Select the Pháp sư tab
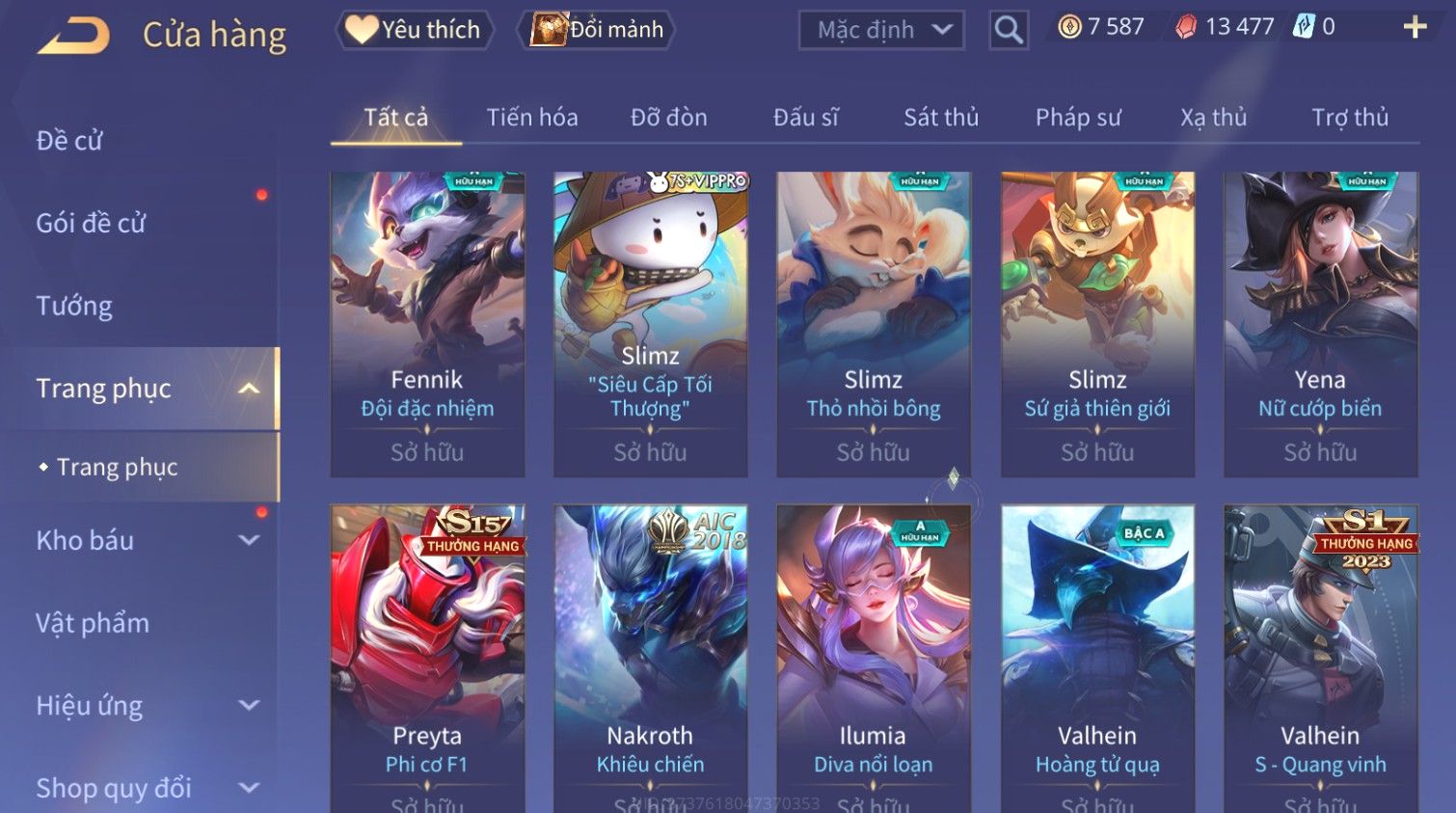Image resolution: width=1456 pixels, height=813 pixels. click(1078, 118)
